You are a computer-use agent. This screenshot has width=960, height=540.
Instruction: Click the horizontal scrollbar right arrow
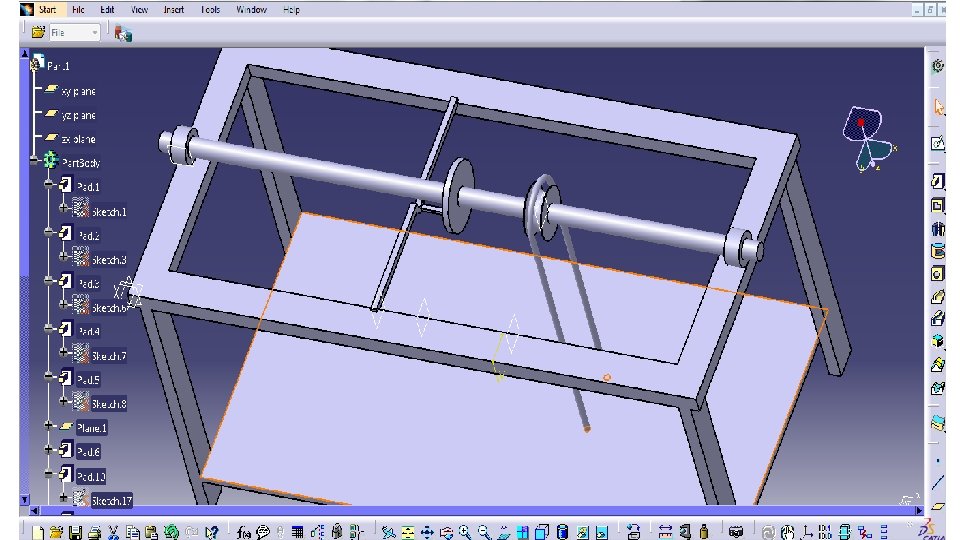tap(918, 510)
